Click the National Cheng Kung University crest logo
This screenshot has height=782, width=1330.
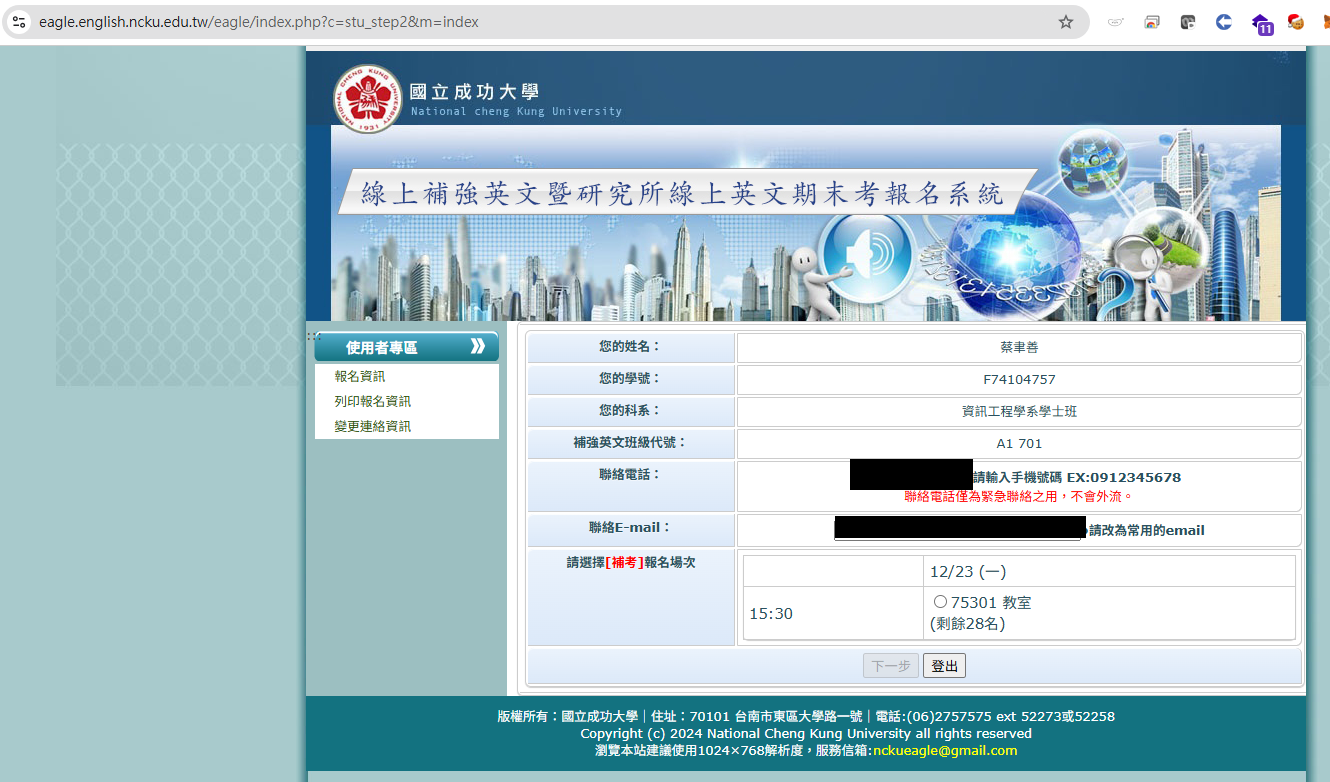pos(368,99)
